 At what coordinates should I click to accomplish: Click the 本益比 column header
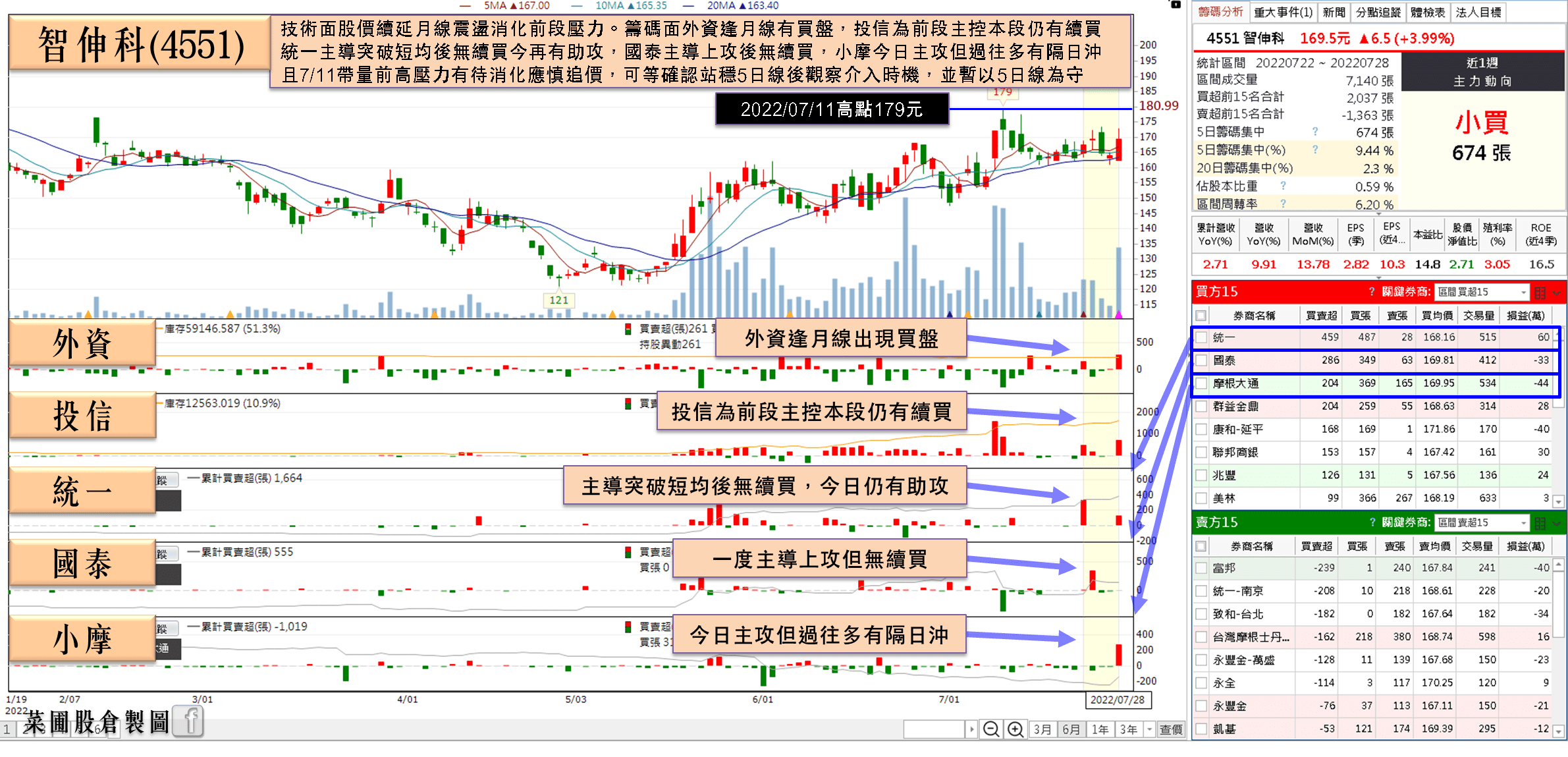tap(1427, 235)
